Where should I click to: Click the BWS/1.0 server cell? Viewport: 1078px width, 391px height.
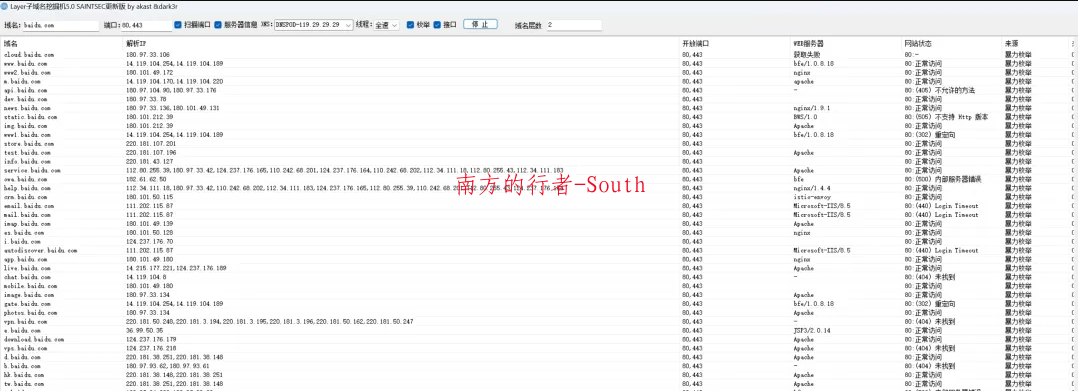click(806, 117)
